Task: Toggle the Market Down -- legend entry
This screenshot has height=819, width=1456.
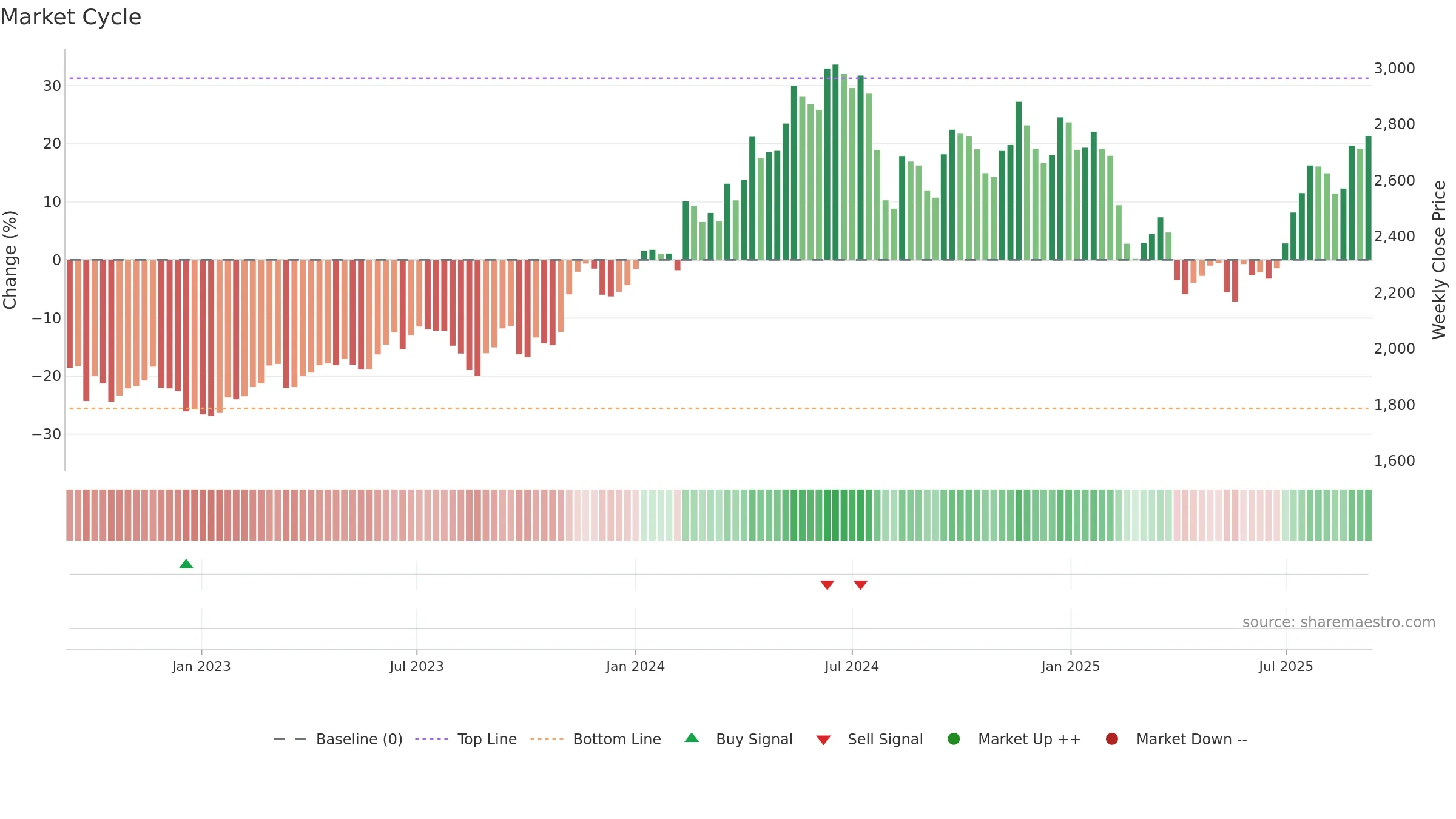Action: [1176, 740]
